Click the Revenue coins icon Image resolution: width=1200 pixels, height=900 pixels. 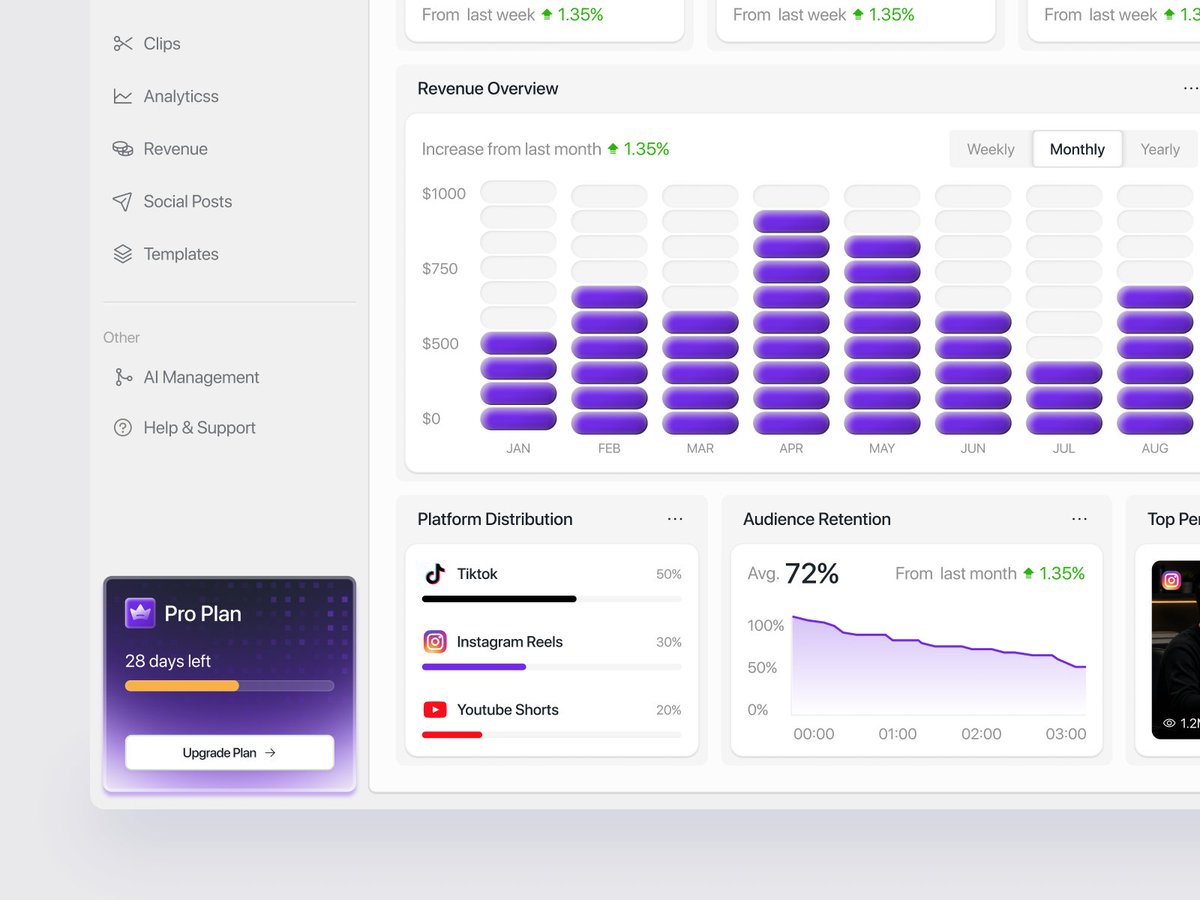[x=123, y=149]
